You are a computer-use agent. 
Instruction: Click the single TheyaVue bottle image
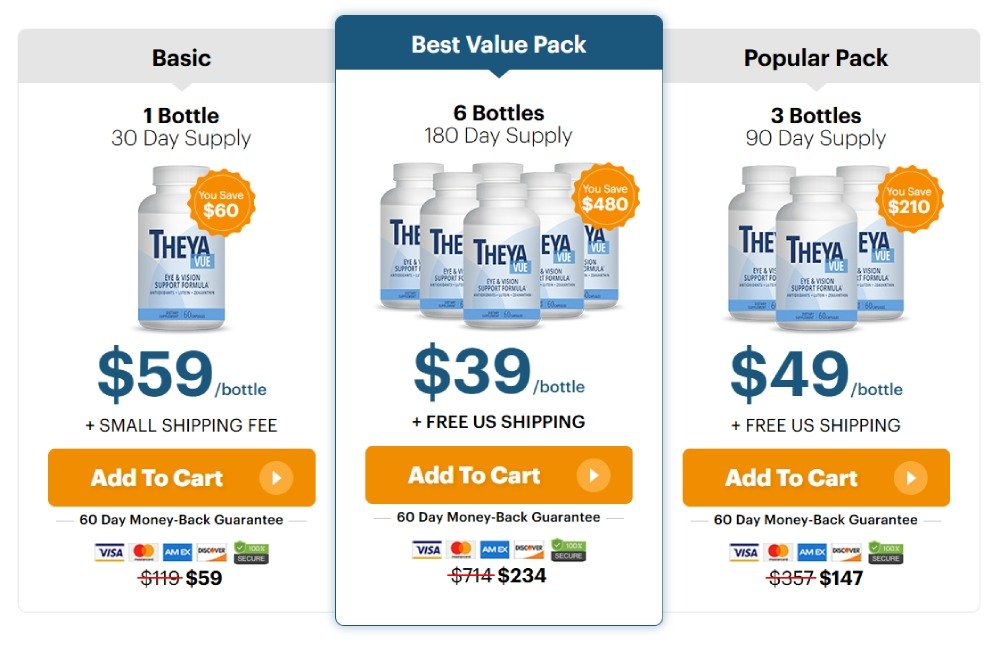tap(180, 248)
